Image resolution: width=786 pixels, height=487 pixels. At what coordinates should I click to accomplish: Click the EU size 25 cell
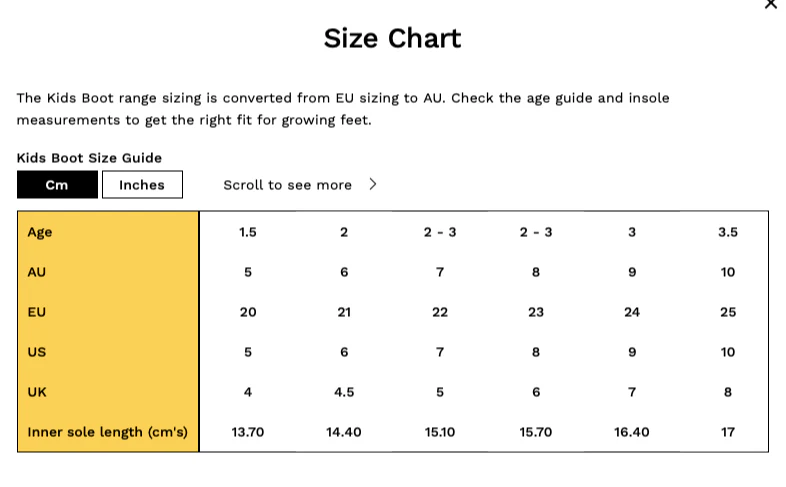[728, 312]
